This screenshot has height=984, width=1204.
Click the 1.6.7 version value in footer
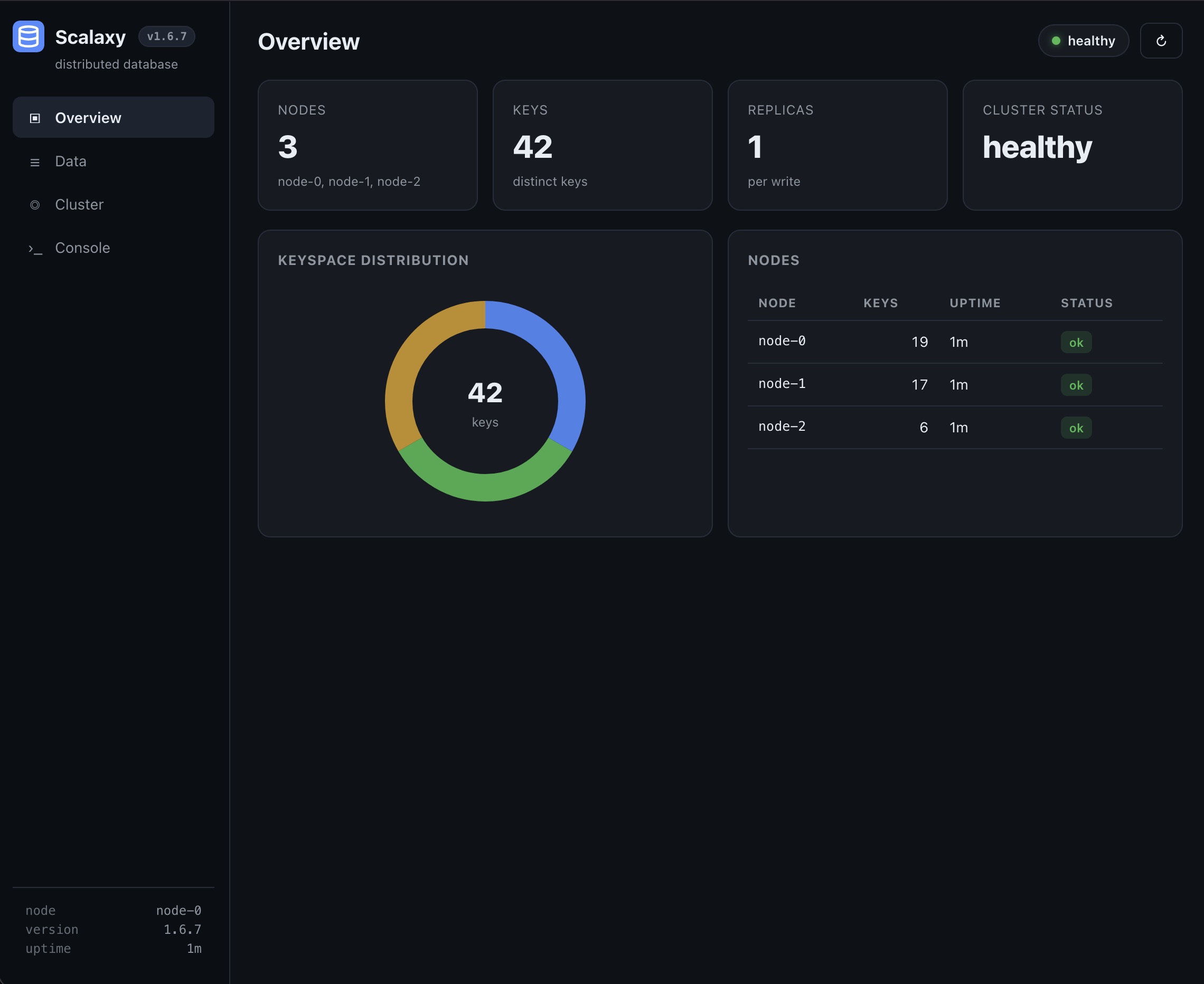pyautogui.click(x=183, y=930)
